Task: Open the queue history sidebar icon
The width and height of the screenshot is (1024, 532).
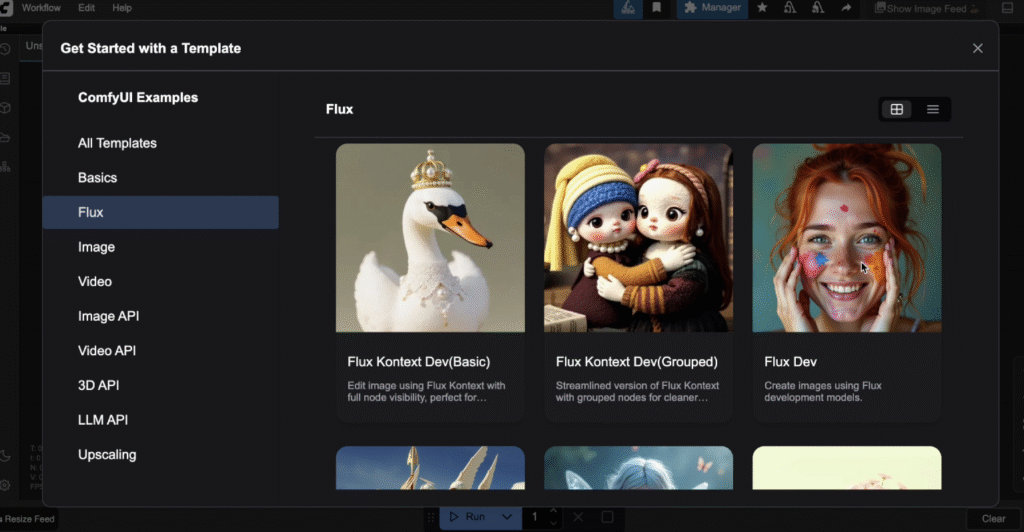Action: pyautogui.click(x=6, y=49)
